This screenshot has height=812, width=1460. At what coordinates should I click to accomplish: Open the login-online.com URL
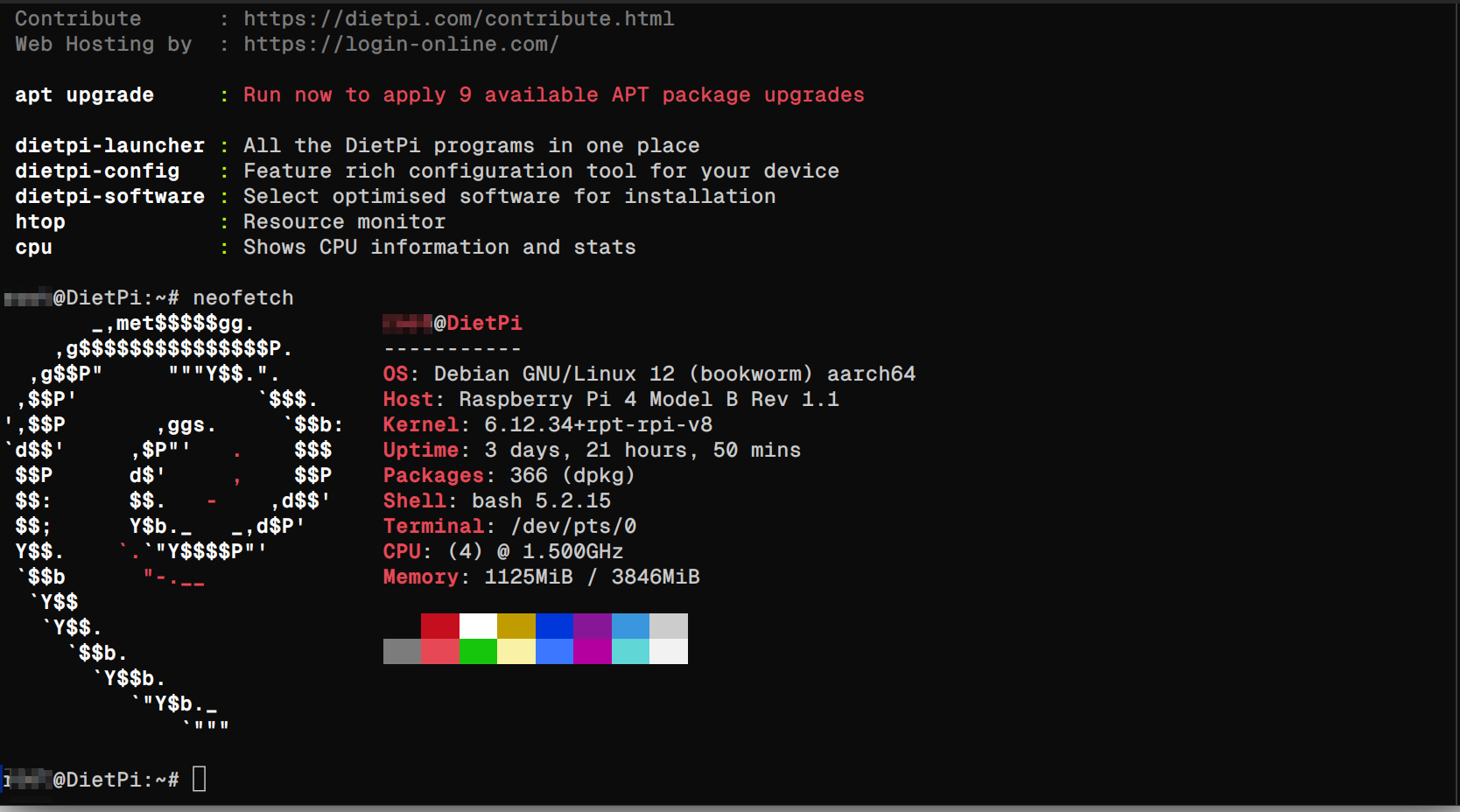401,44
